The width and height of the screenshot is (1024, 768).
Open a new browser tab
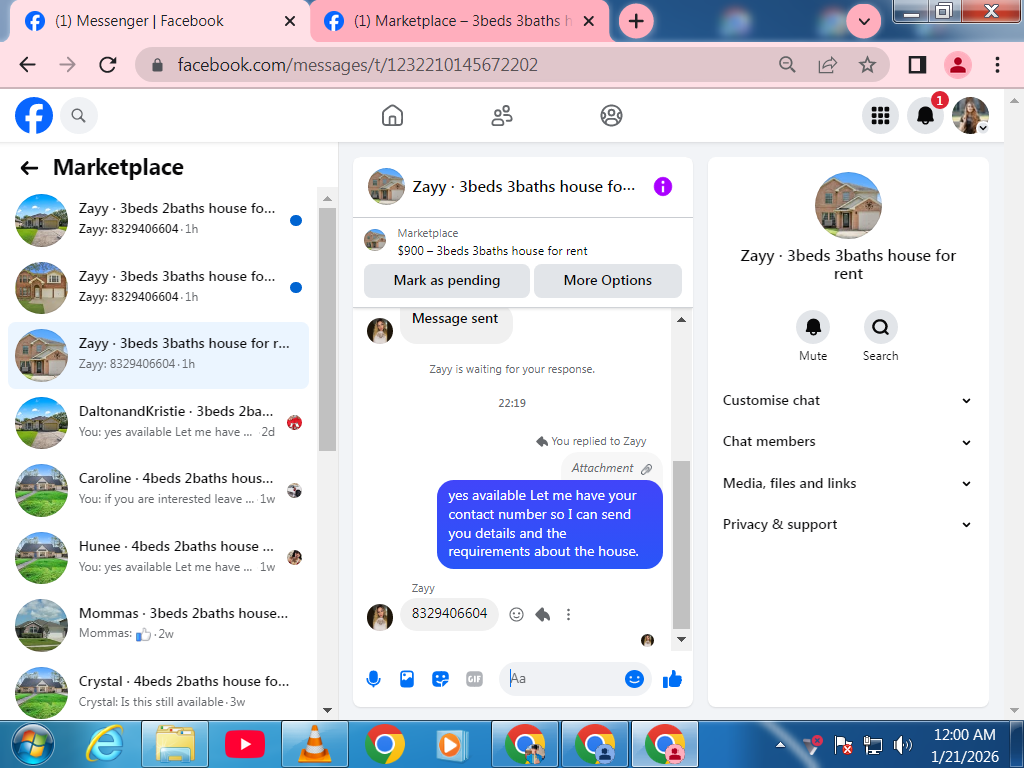pos(635,21)
